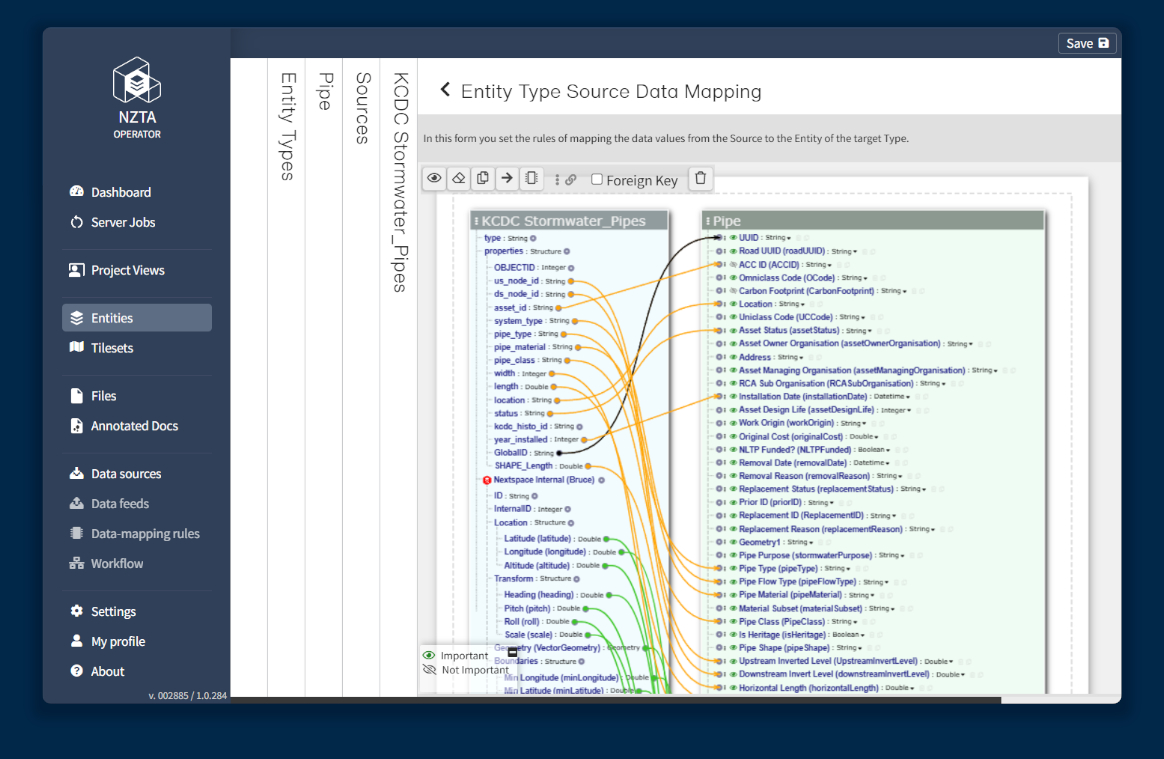Click the Tilesets map icon
Viewport: 1164px width, 759px height.
76,347
